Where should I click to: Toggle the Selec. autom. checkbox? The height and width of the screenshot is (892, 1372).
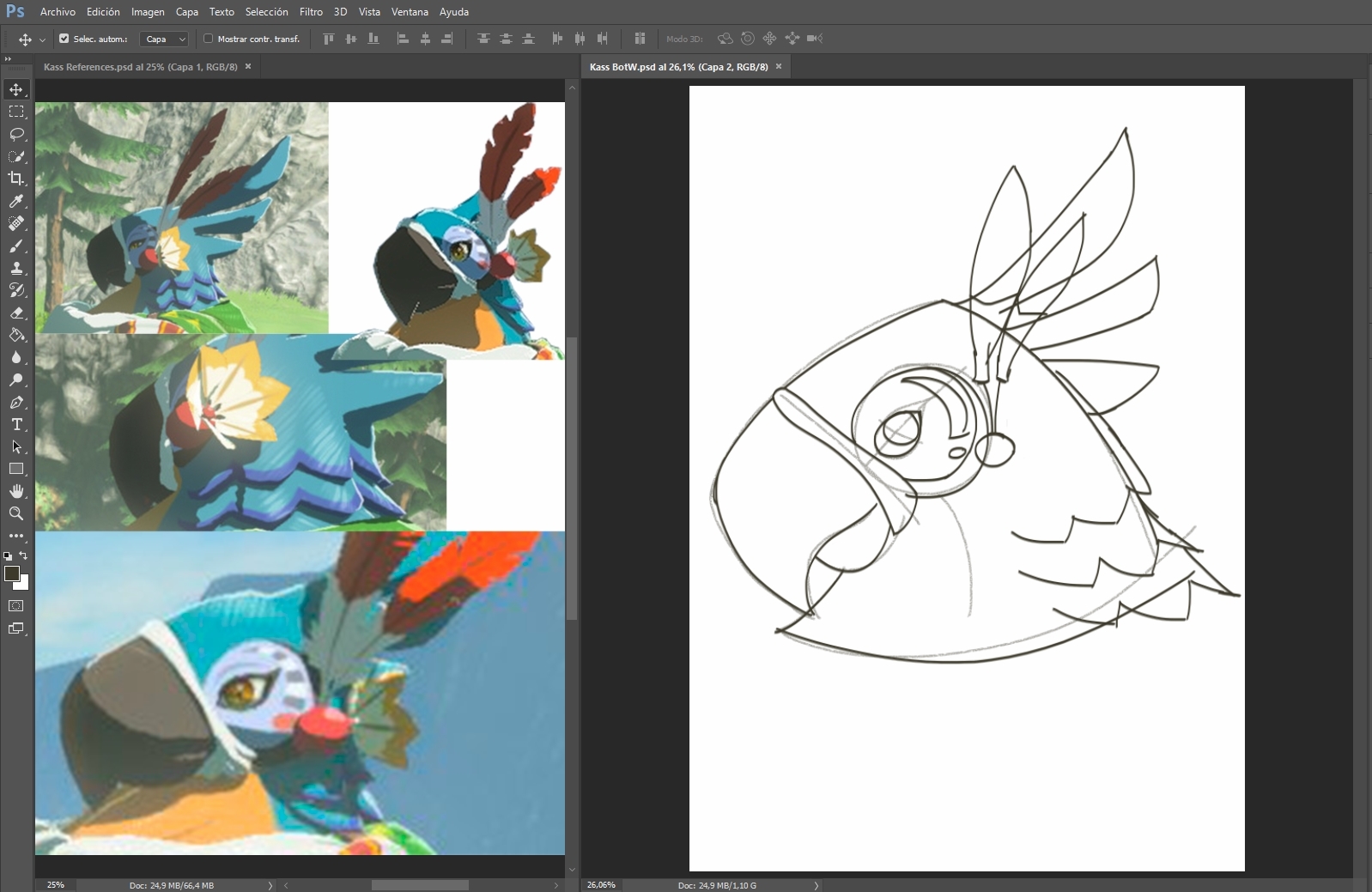click(64, 39)
